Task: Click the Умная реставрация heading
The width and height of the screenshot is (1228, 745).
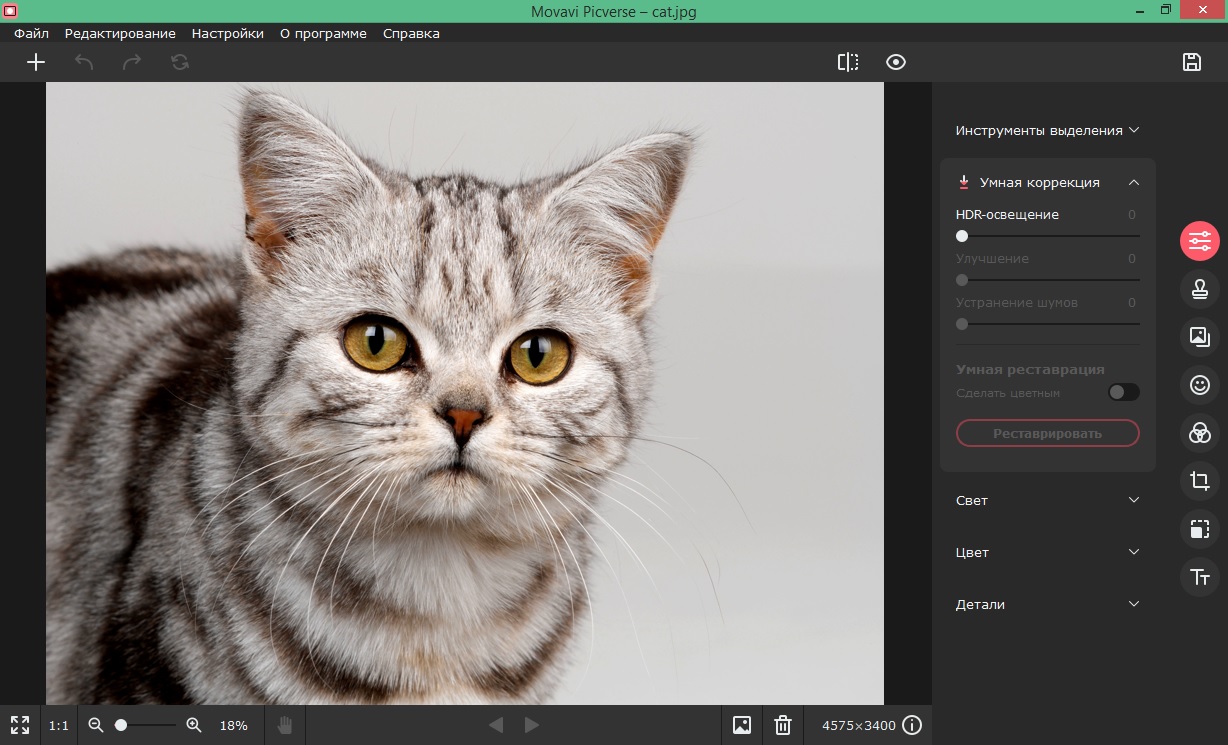Action: (1030, 369)
